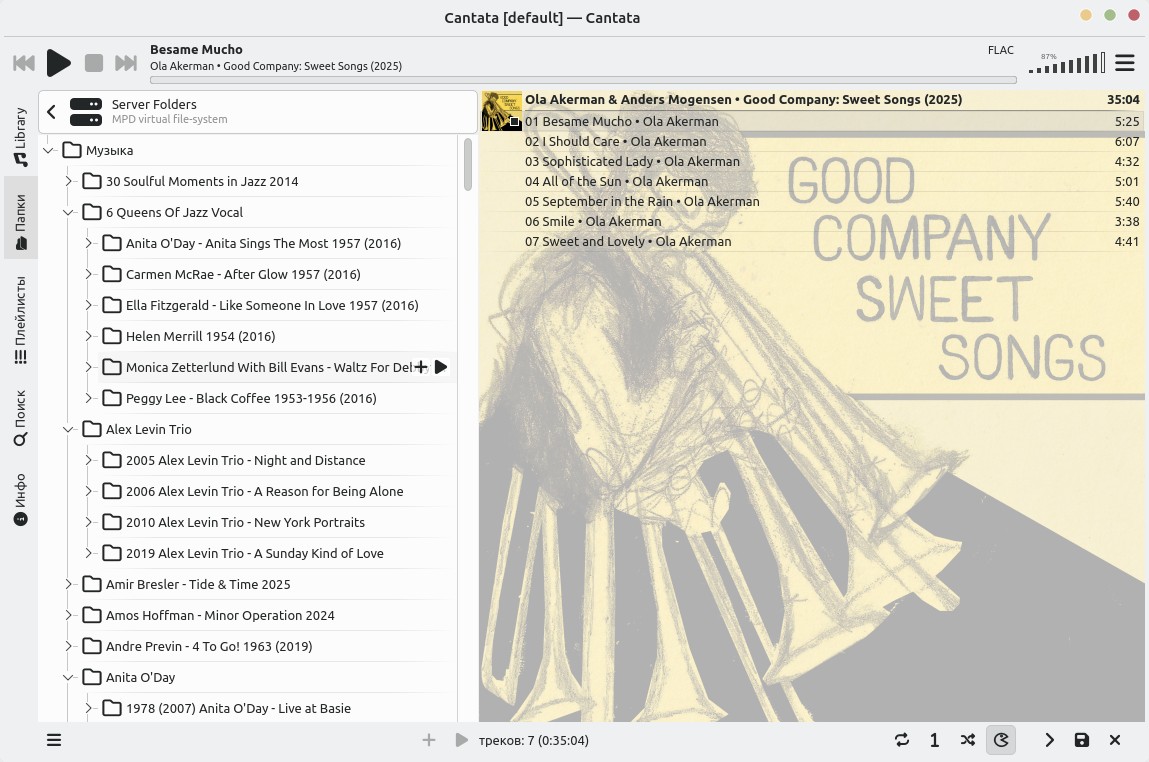
Task: Seek within the Besame Mucho progress bar
Action: pos(583,80)
